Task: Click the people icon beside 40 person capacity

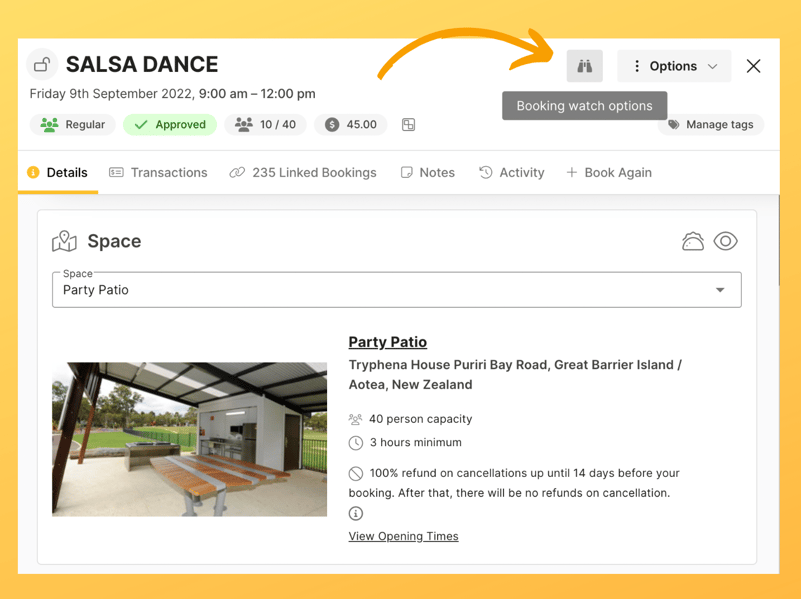Action: 356,419
